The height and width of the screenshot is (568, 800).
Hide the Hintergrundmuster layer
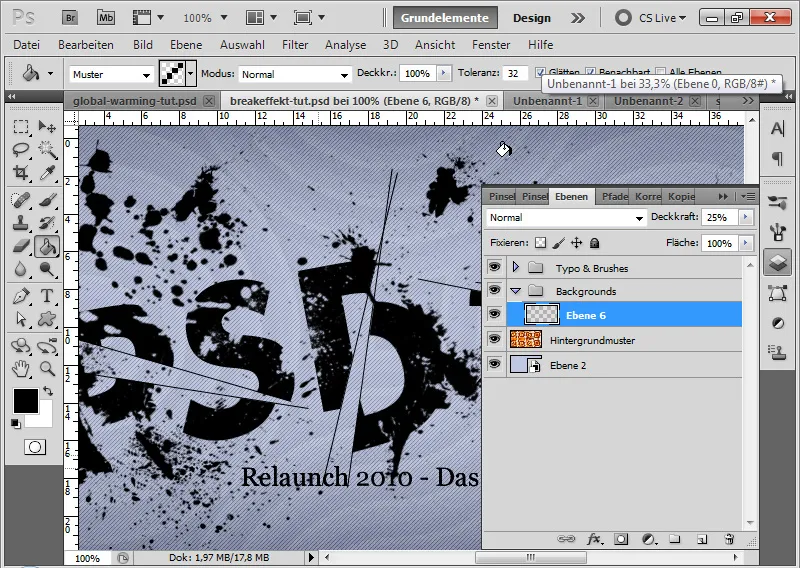[494, 339]
